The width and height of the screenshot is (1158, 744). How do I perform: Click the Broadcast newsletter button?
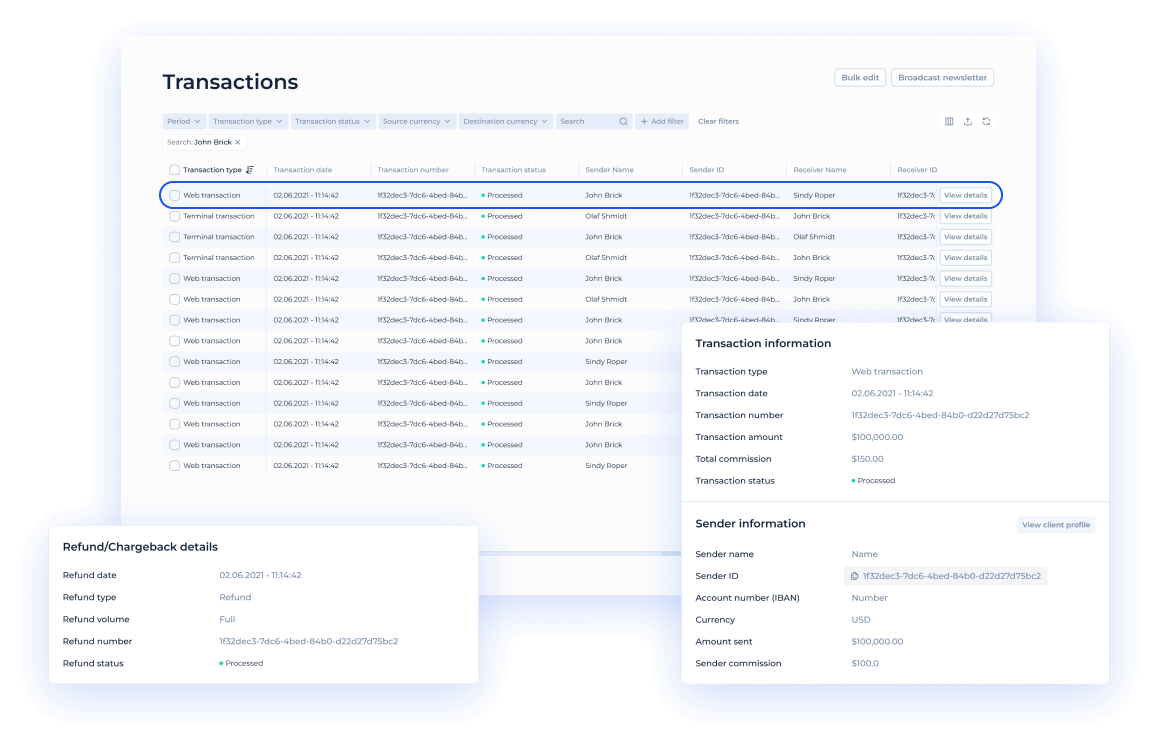[x=942, y=78]
